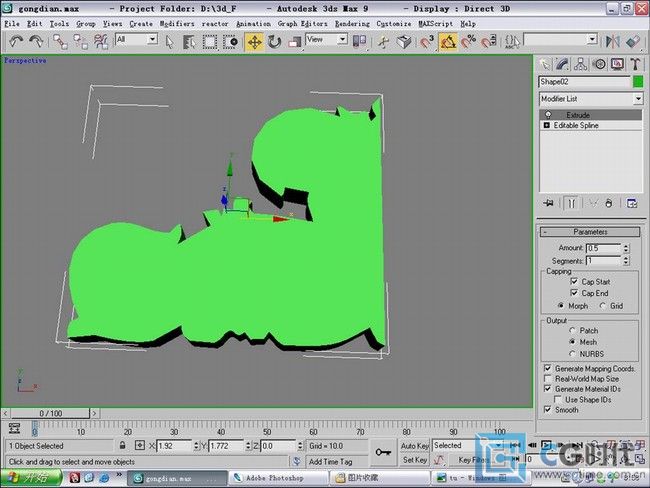The image size is (650, 488).
Task: Toggle Cap End checkbox
Action: pyautogui.click(x=574, y=293)
